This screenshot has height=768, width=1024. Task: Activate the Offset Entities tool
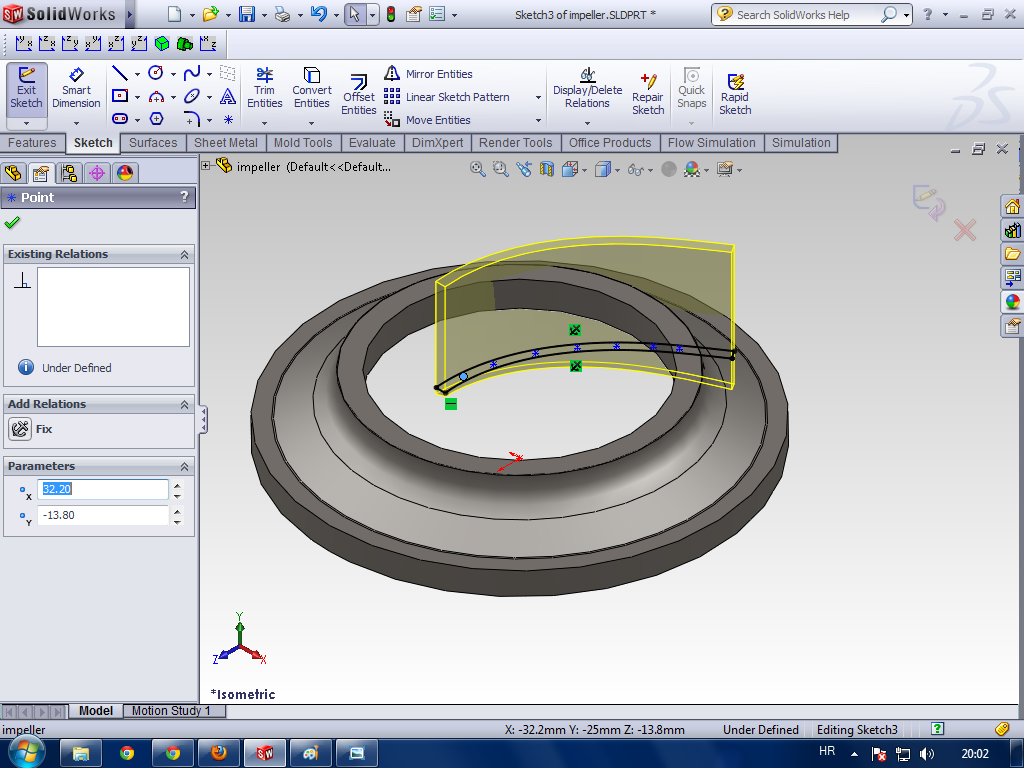tap(358, 95)
